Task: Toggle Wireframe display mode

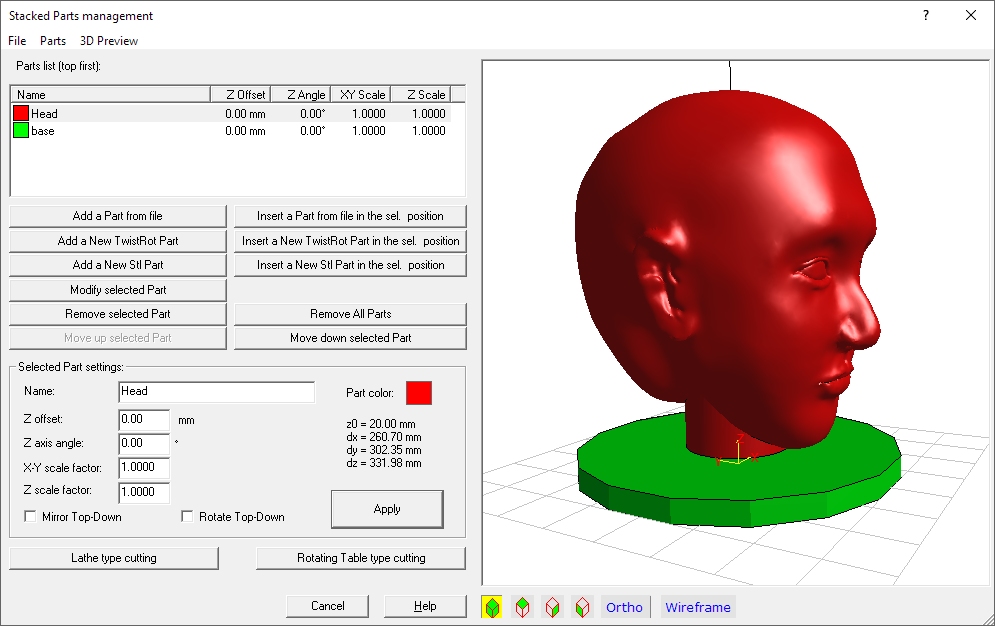Action: tap(697, 606)
